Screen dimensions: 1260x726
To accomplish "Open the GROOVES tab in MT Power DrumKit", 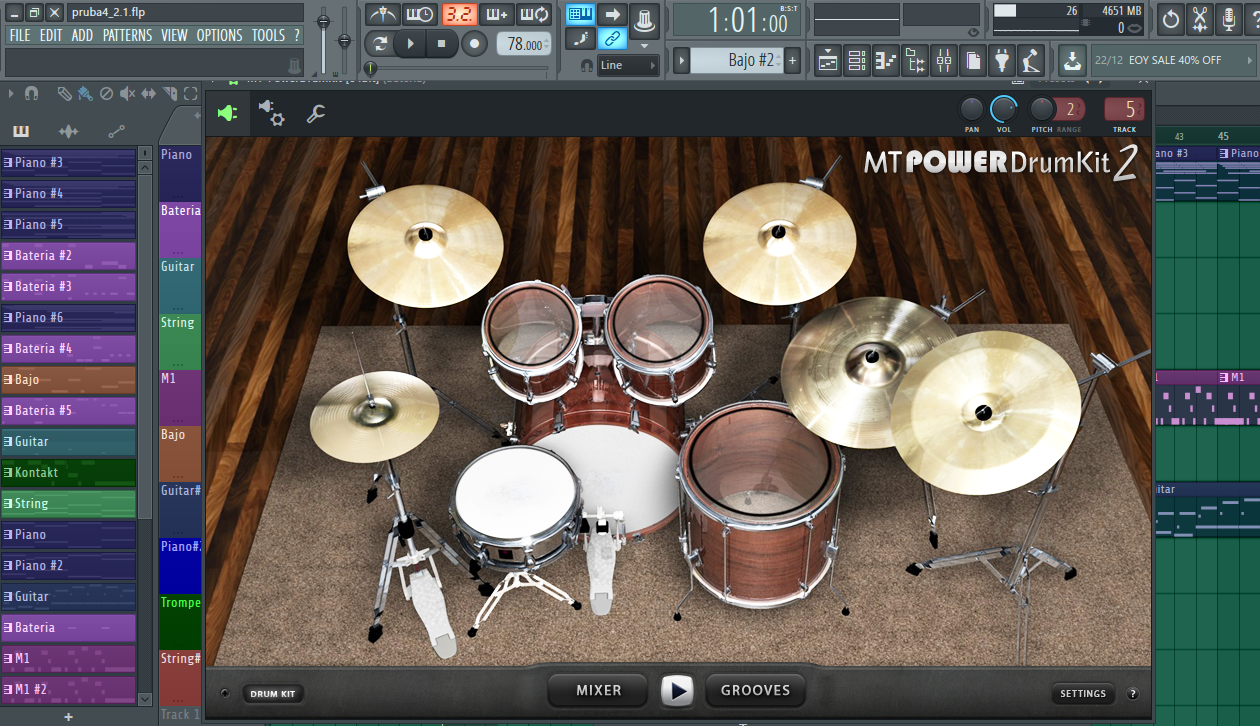I will click(755, 690).
